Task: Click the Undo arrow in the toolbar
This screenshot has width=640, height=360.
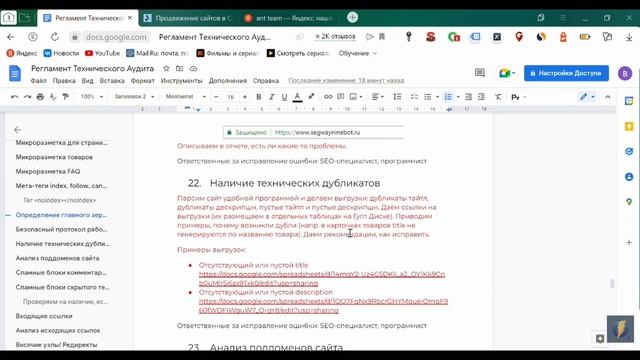Action: tap(15, 97)
